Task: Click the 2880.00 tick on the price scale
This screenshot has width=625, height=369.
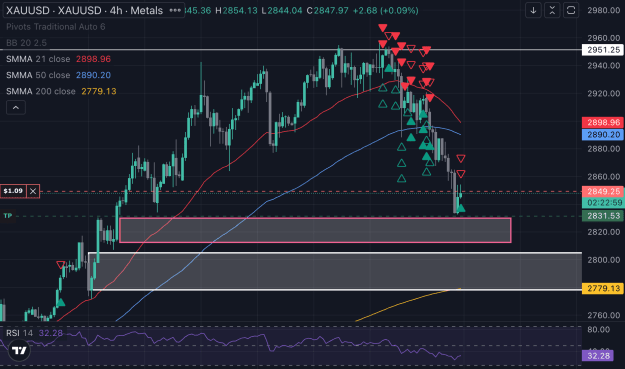Action: pos(603,149)
